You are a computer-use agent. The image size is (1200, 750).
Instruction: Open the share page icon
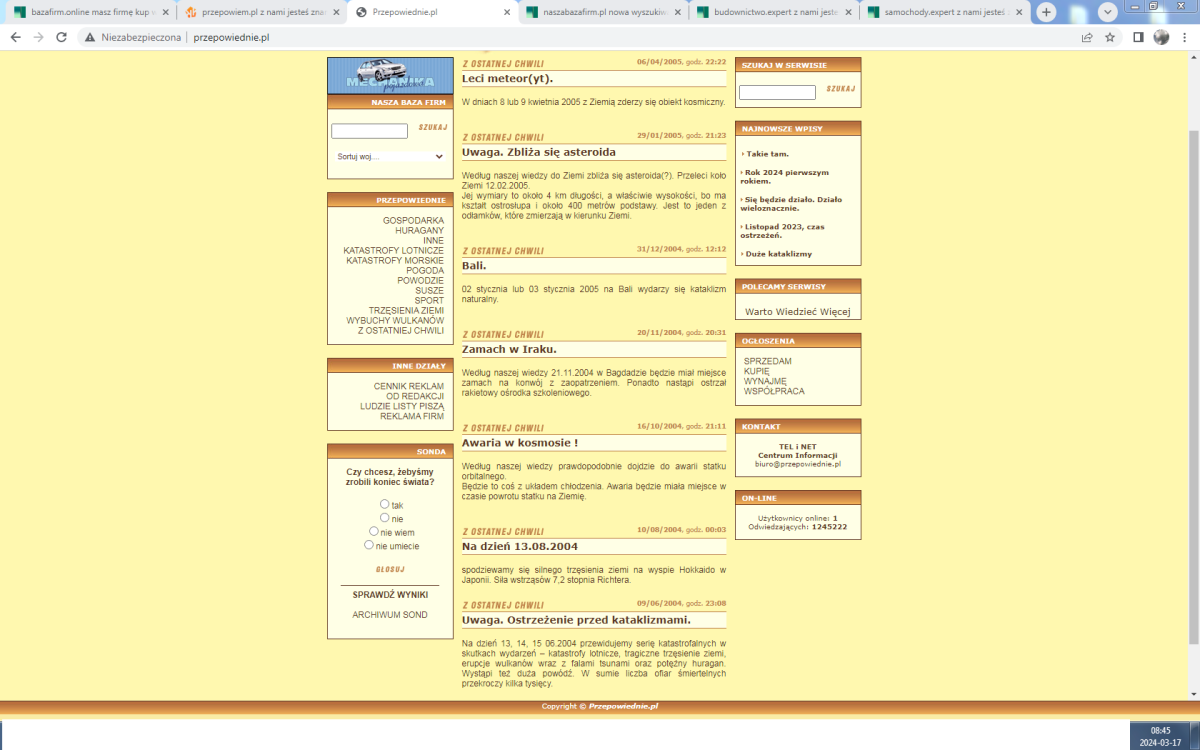click(x=1087, y=37)
